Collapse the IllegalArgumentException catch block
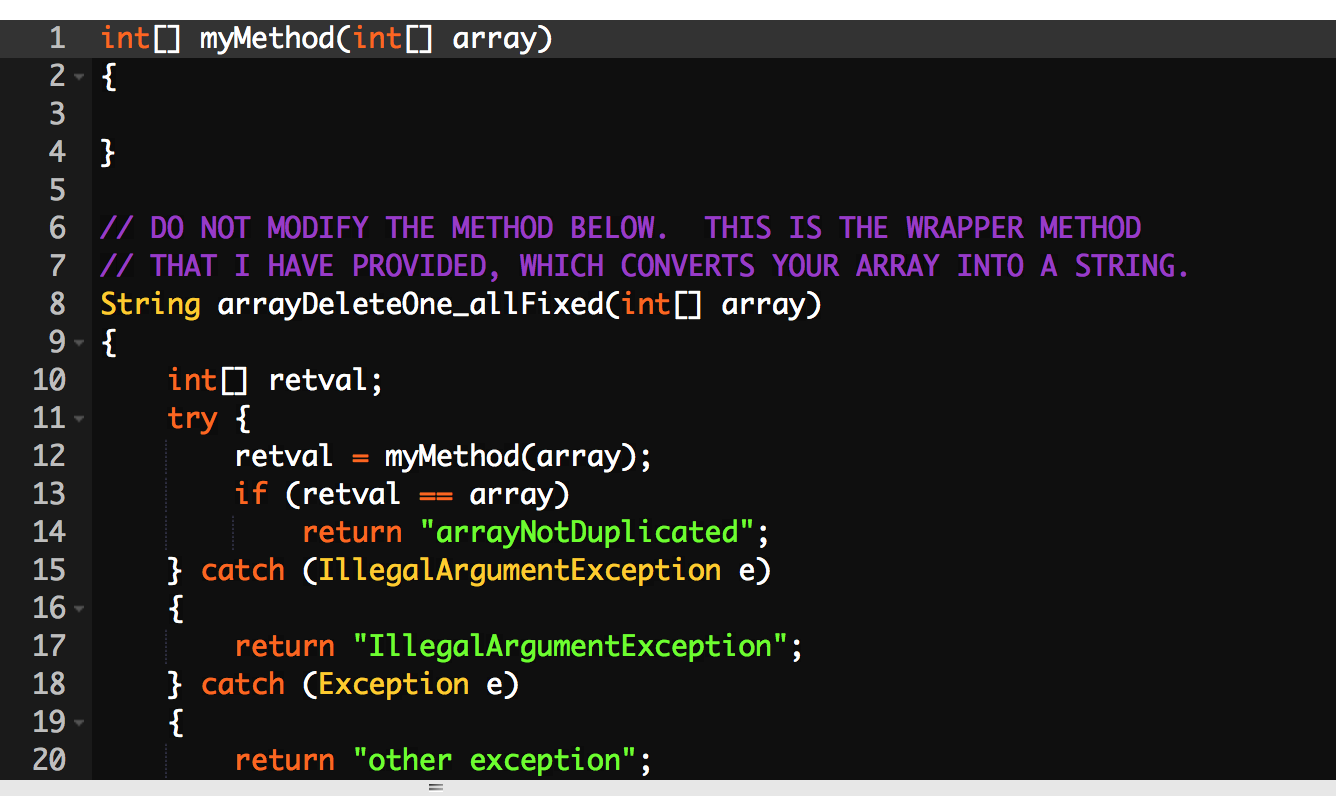1336x796 pixels. (79, 608)
